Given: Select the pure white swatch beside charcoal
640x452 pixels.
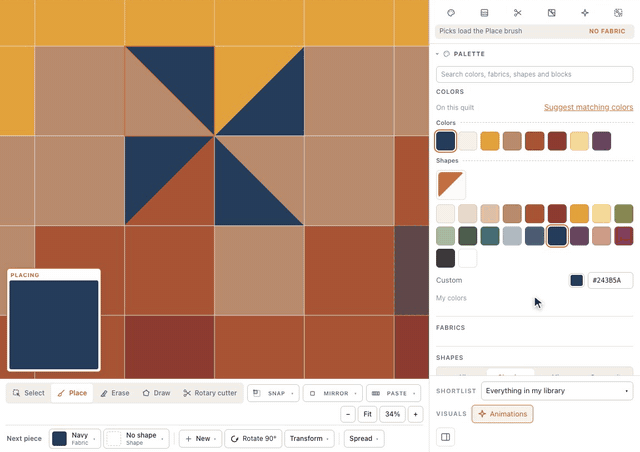Looking at the screenshot, I should click(467, 258).
